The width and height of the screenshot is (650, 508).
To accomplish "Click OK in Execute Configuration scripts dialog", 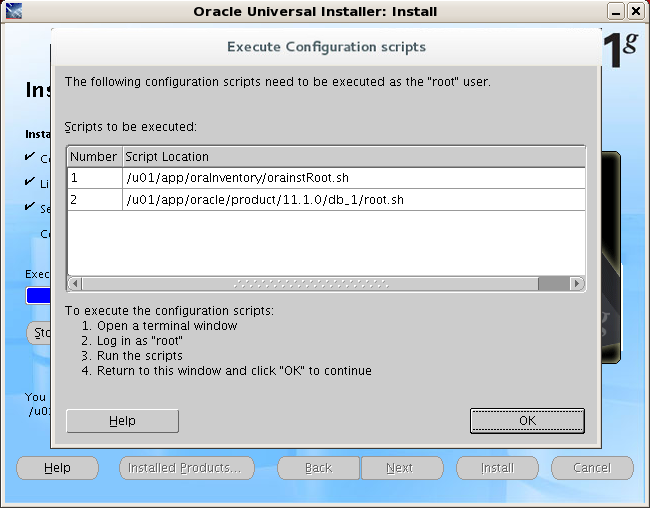I will coord(527,420).
